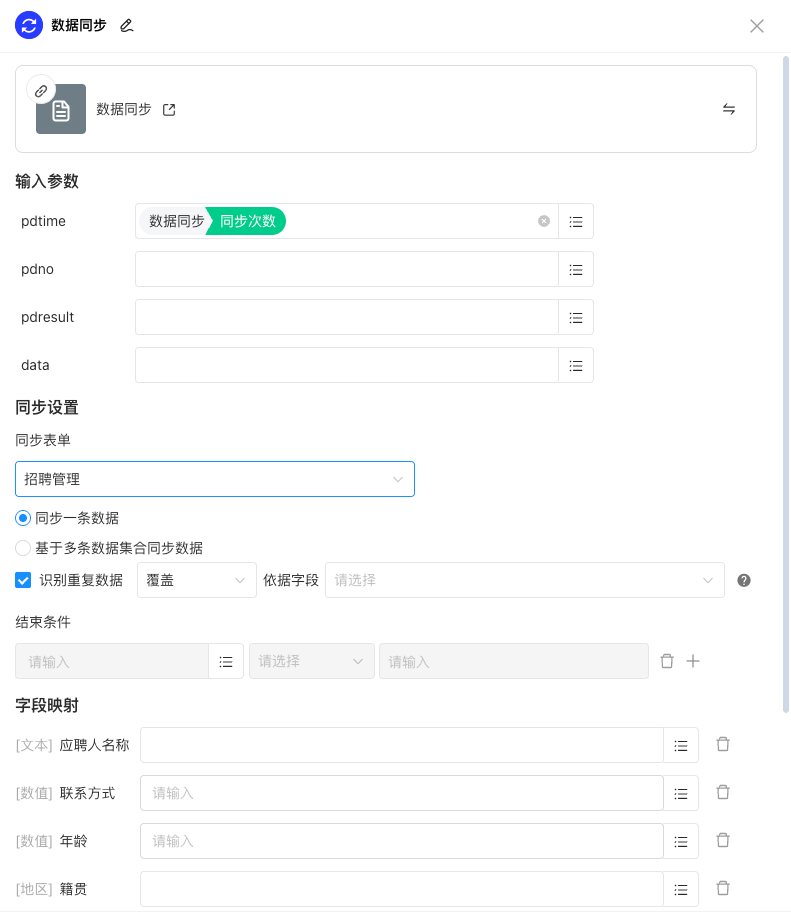
Task: Open the 招聘管理 sync form dropdown
Action: [x=214, y=479]
